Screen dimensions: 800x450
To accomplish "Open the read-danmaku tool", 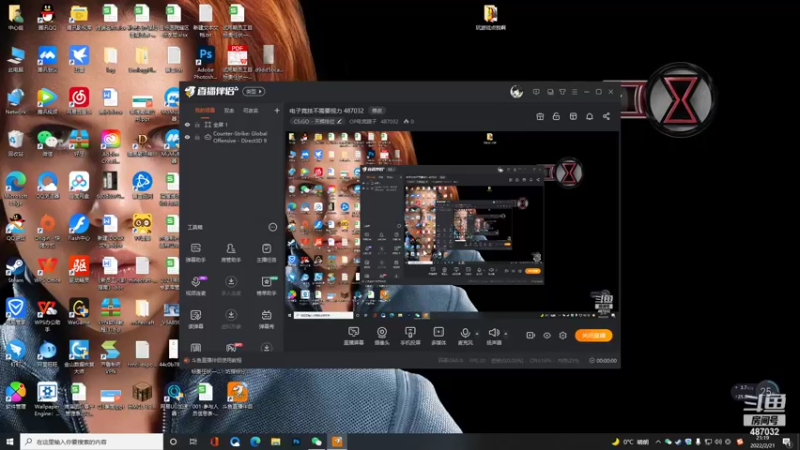I will 196,319.
